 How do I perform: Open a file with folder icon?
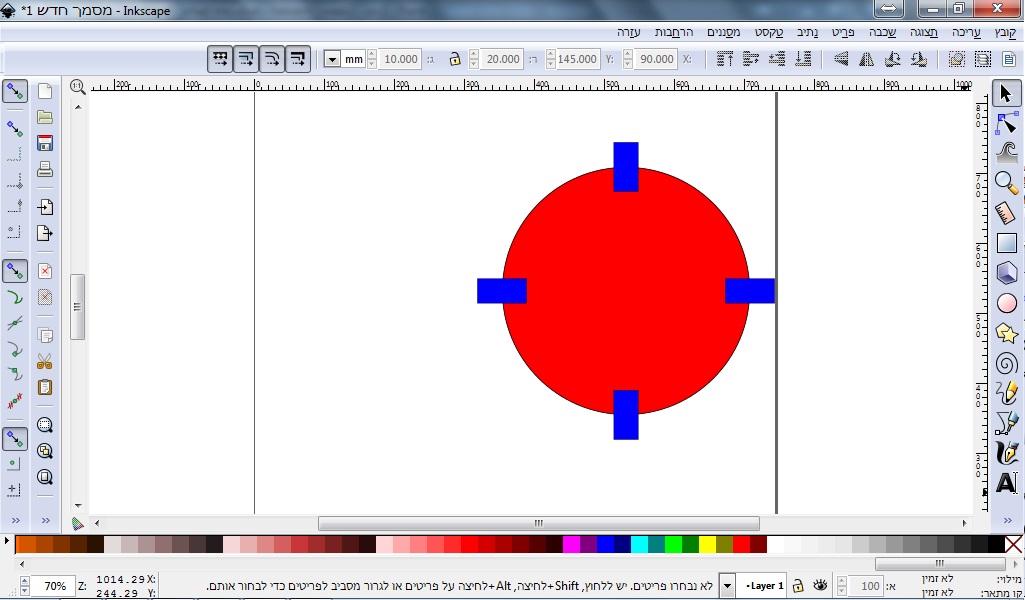(x=44, y=117)
